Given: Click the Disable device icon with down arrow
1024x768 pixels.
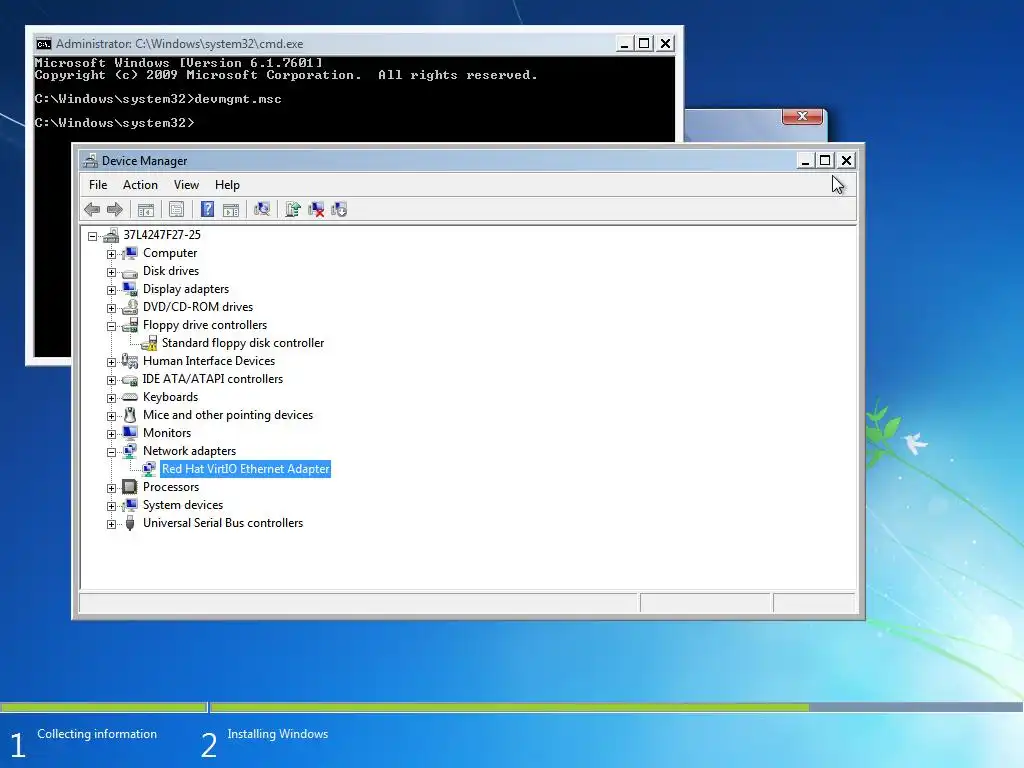Looking at the screenshot, I should coord(339,210).
